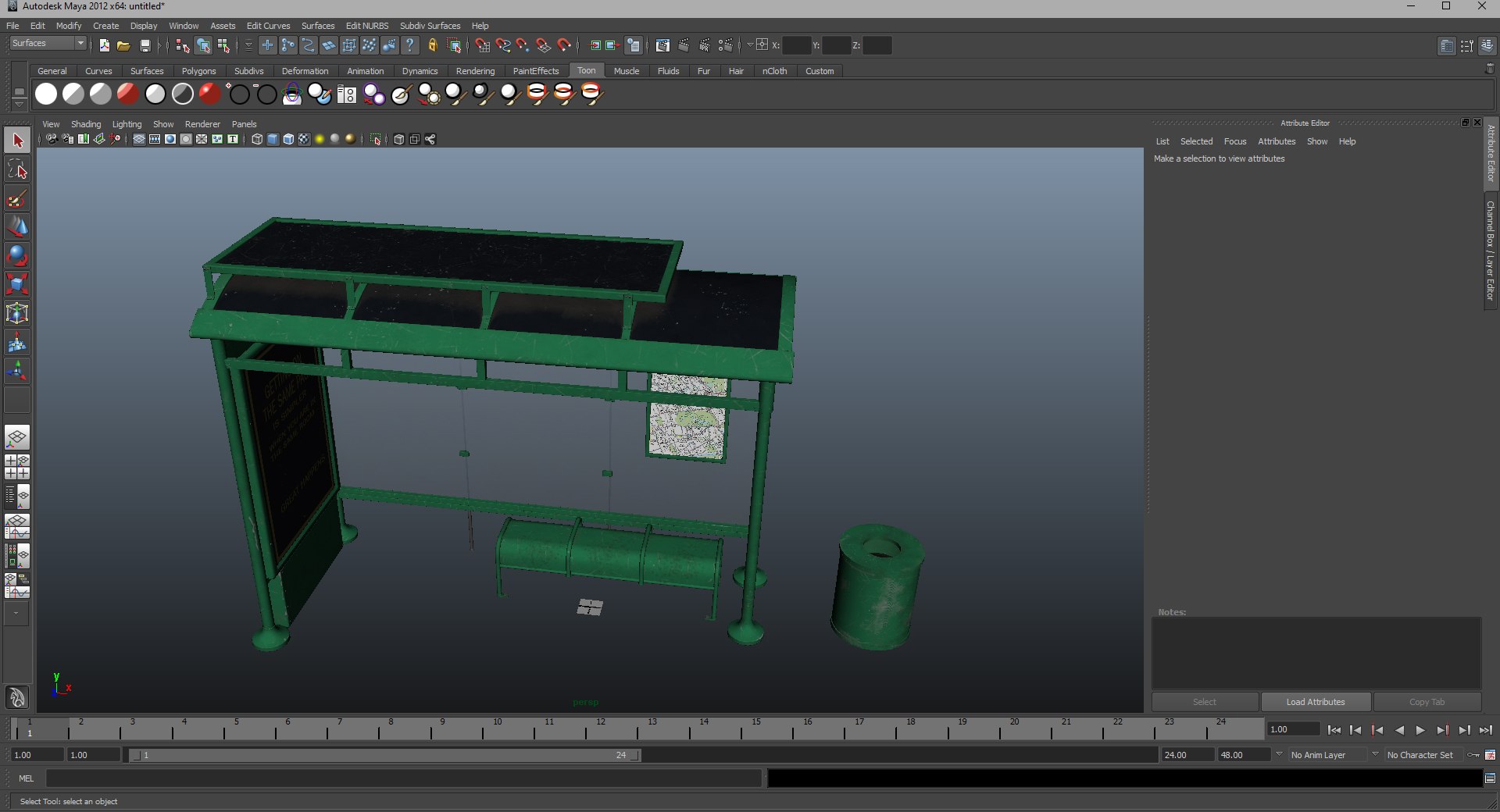Open the Script Editor icon
The width and height of the screenshot is (1500, 812).
[x=1490, y=778]
